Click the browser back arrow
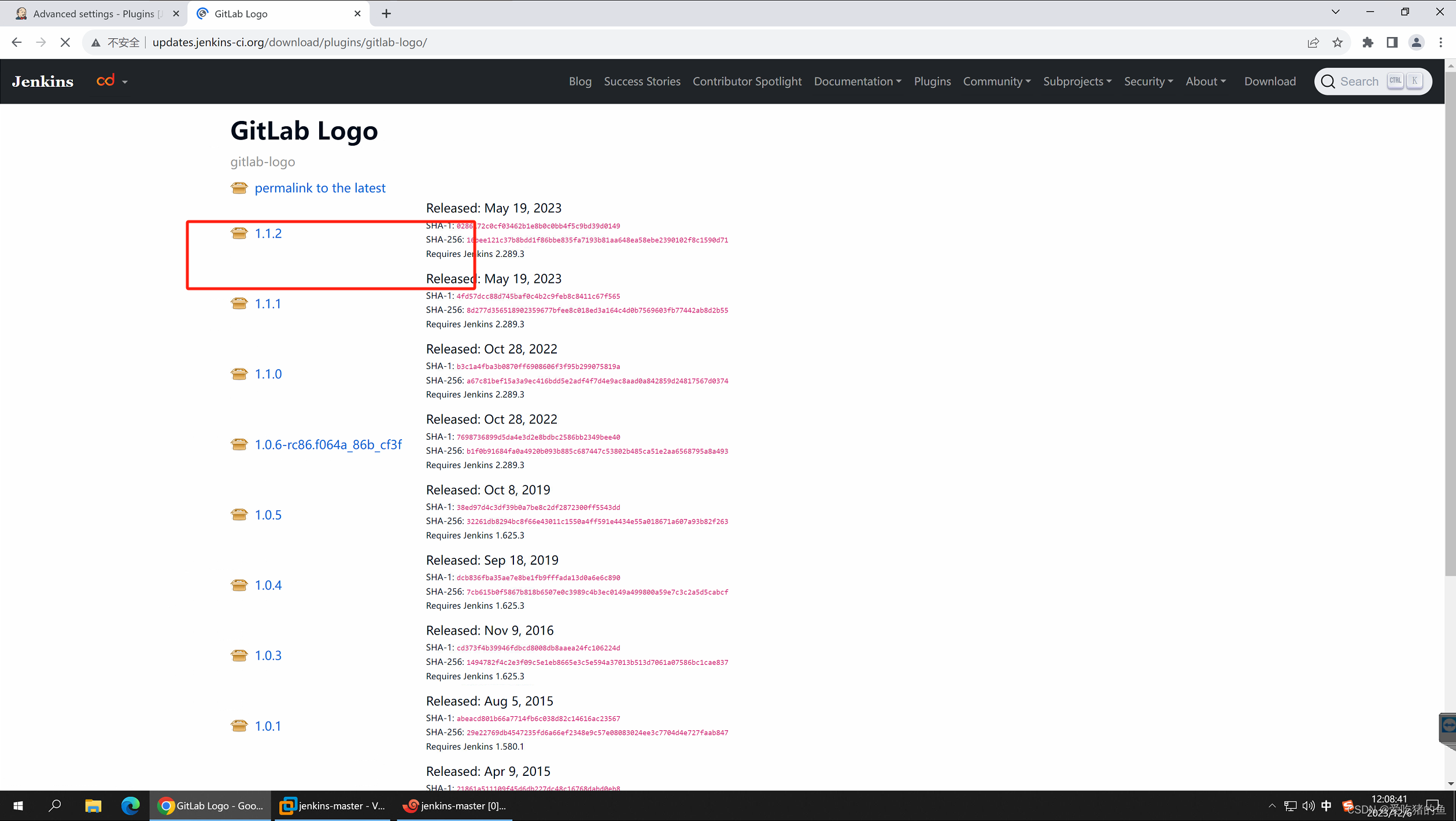Screen dimensions: 1456x821 click(16, 42)
